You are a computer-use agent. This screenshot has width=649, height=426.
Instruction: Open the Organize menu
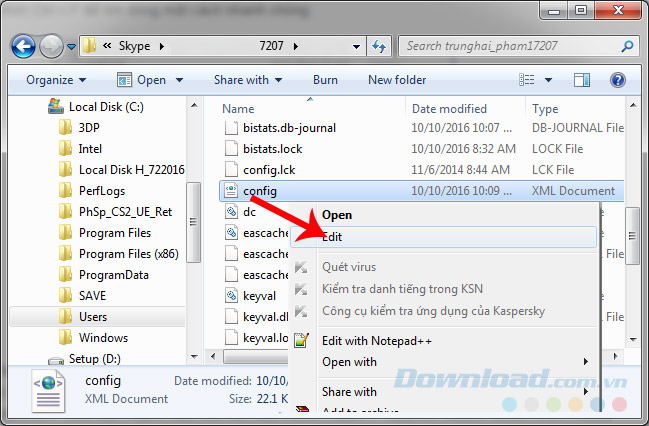56,80
